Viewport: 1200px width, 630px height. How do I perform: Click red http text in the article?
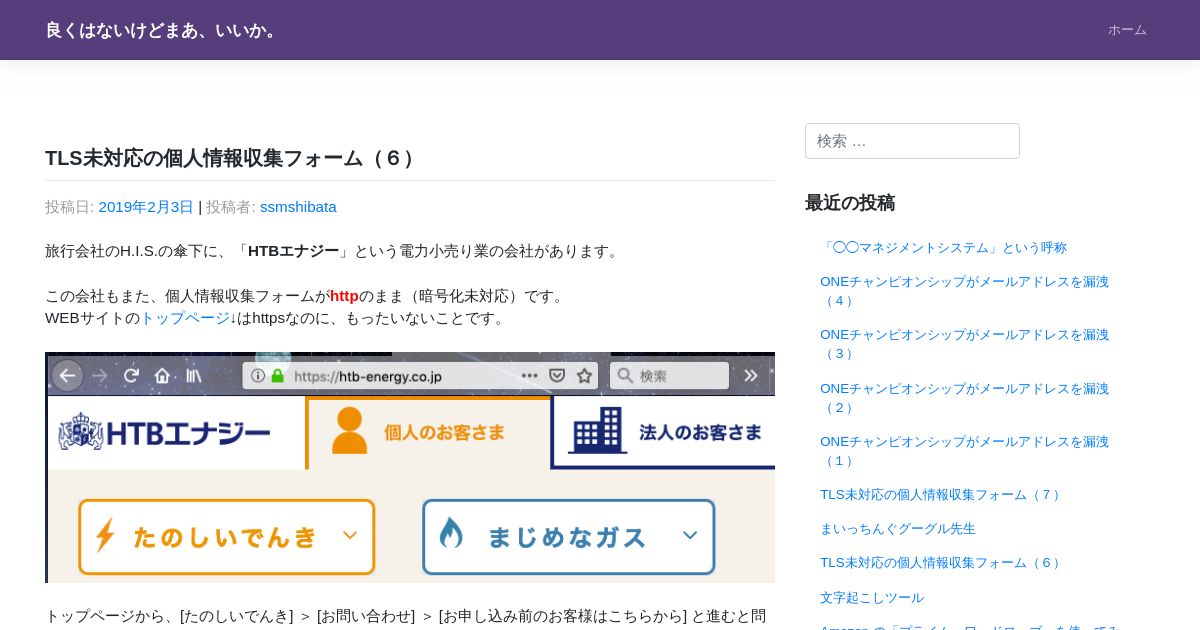tap(344, 296)
